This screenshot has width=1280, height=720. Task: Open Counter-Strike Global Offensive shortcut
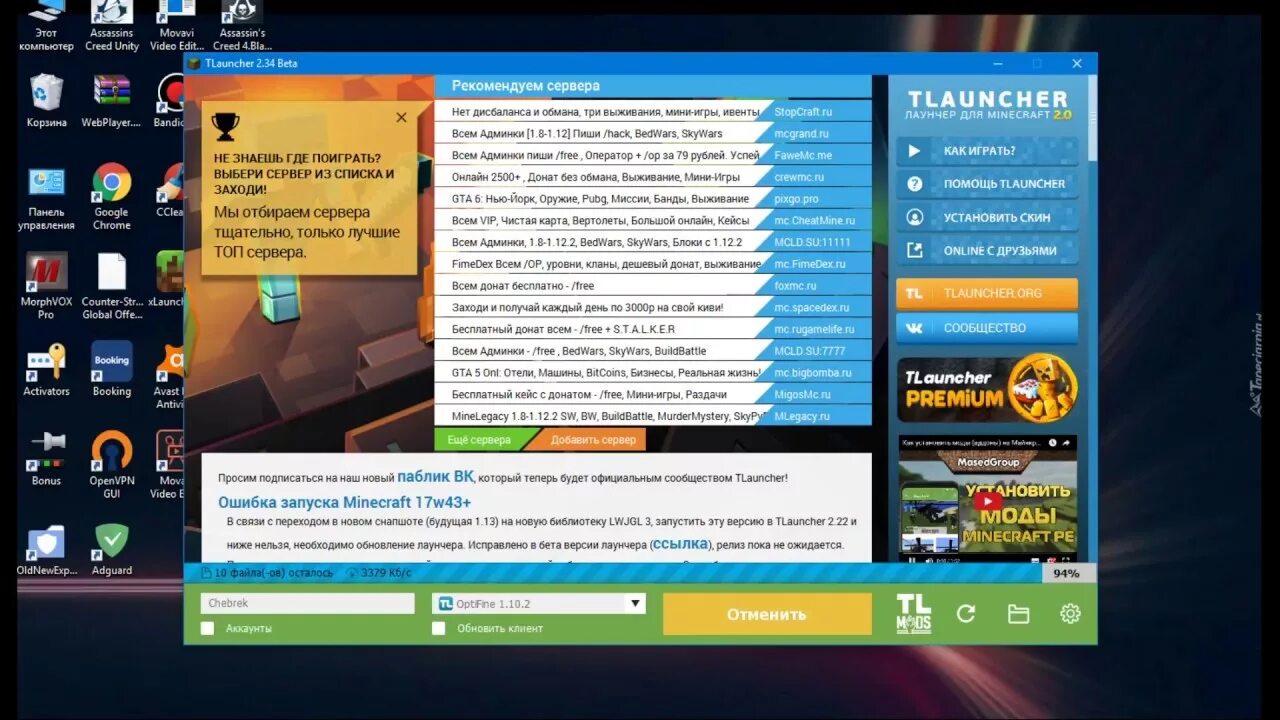coord(112,286)
